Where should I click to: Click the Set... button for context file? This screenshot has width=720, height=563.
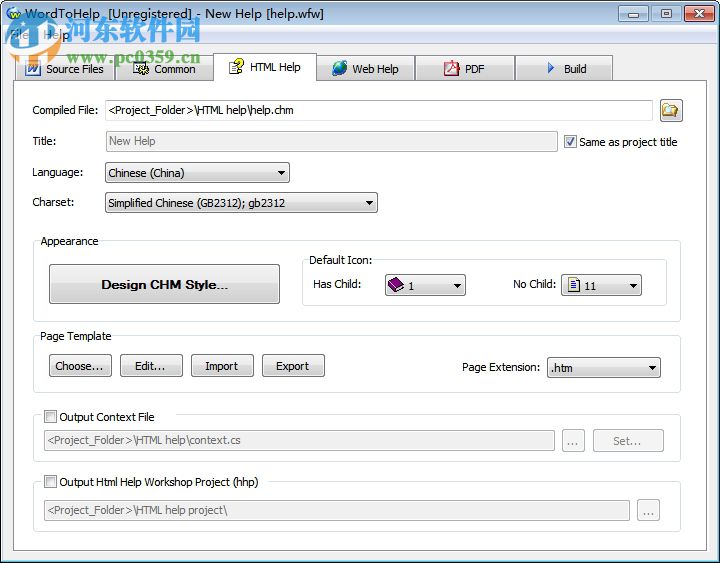point(628,441)
